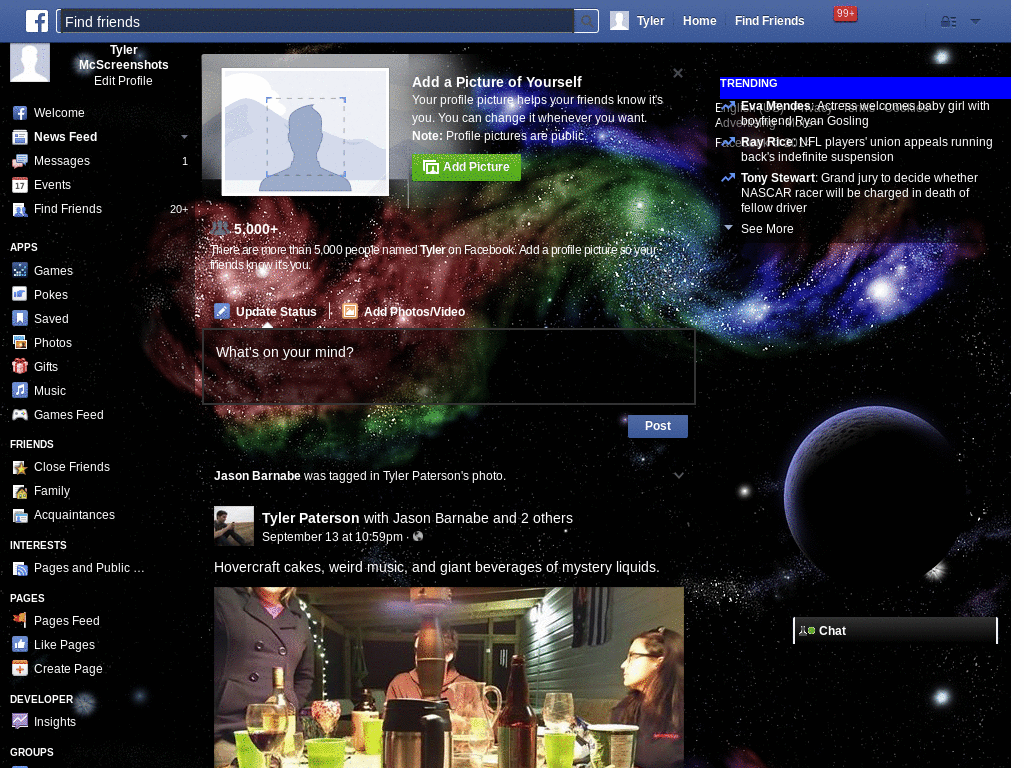1024x768 pixels.
Task: Open the Acquaintances list icon
Action: pyautogui.click(x=20, y=515)
